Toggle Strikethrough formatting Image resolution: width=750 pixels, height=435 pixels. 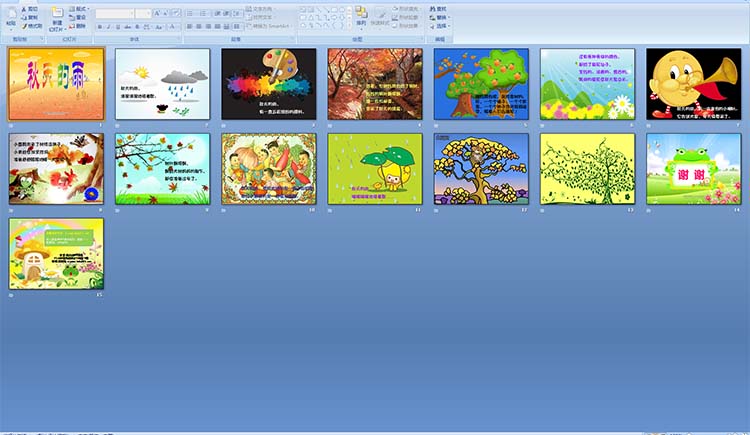[x=128, y=27]
